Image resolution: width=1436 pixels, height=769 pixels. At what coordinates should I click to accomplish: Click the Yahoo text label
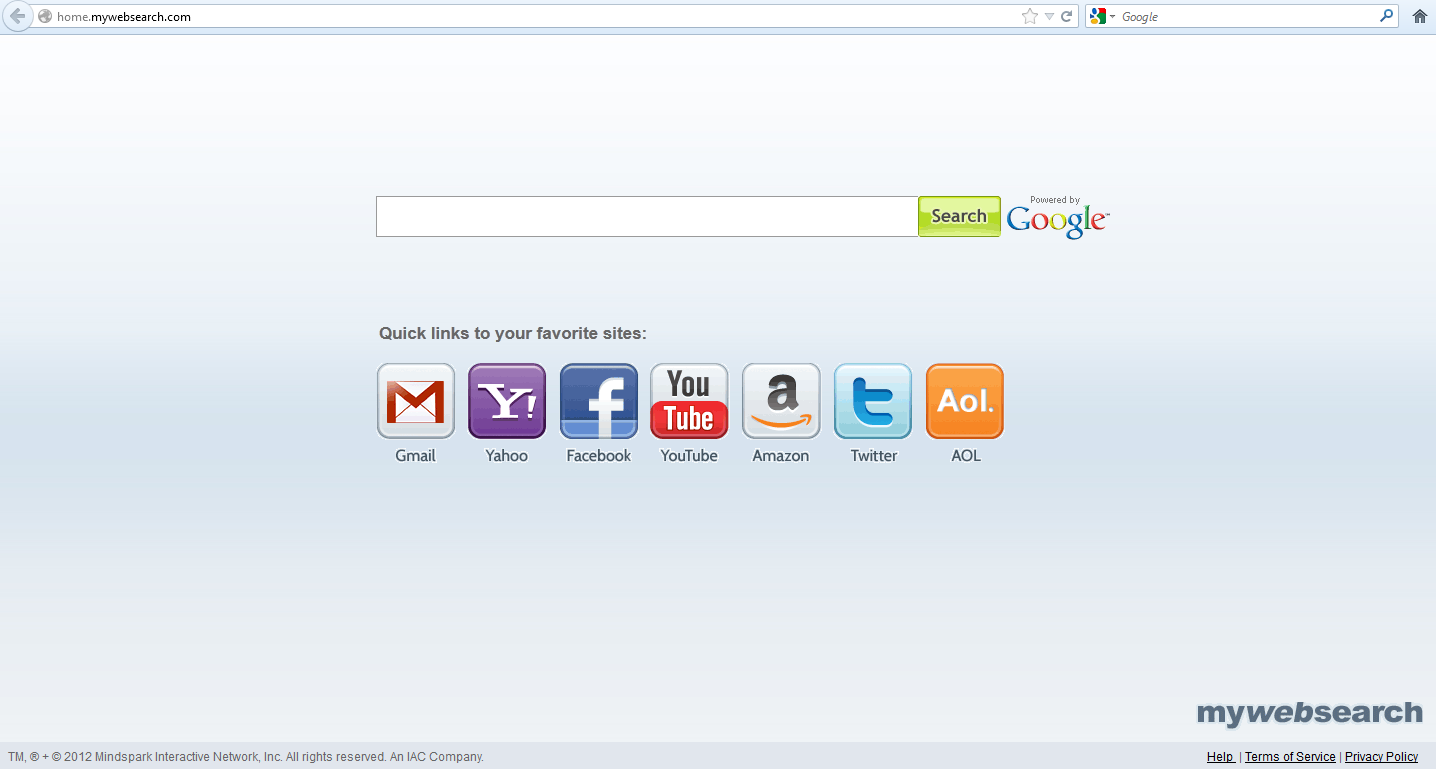507,456
